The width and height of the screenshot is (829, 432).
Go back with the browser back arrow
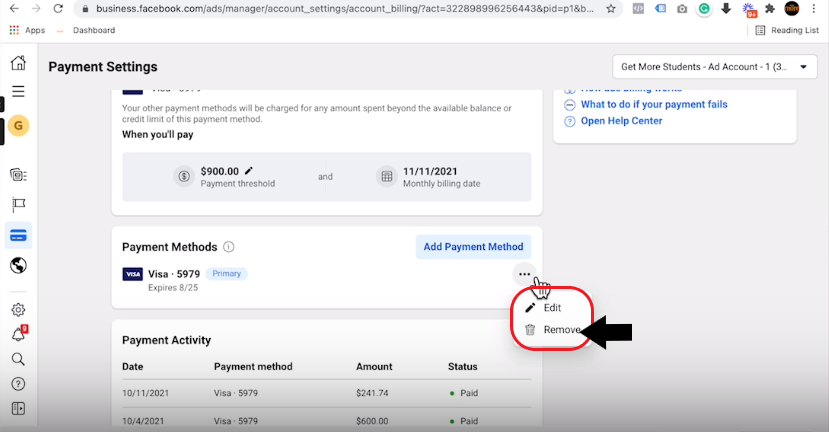(14, 8)
